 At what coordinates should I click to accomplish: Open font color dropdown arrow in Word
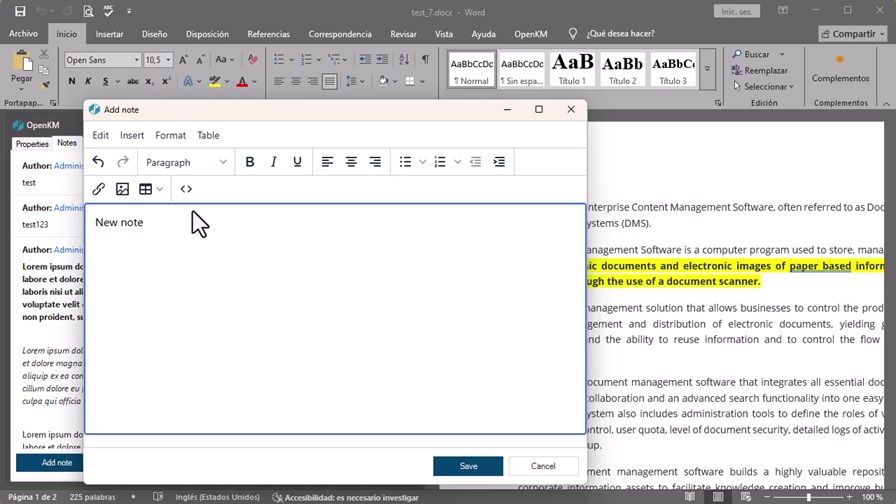click(x=254, y=82)
